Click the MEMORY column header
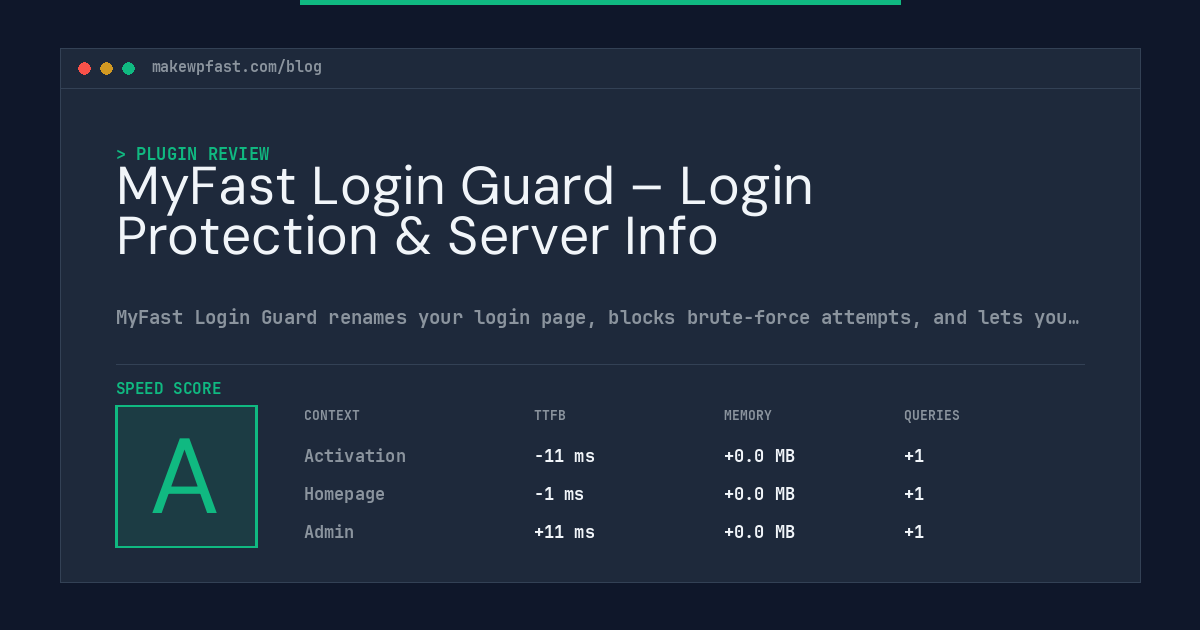The height and width of the screenshot is (630, 1200). [748, 416]
